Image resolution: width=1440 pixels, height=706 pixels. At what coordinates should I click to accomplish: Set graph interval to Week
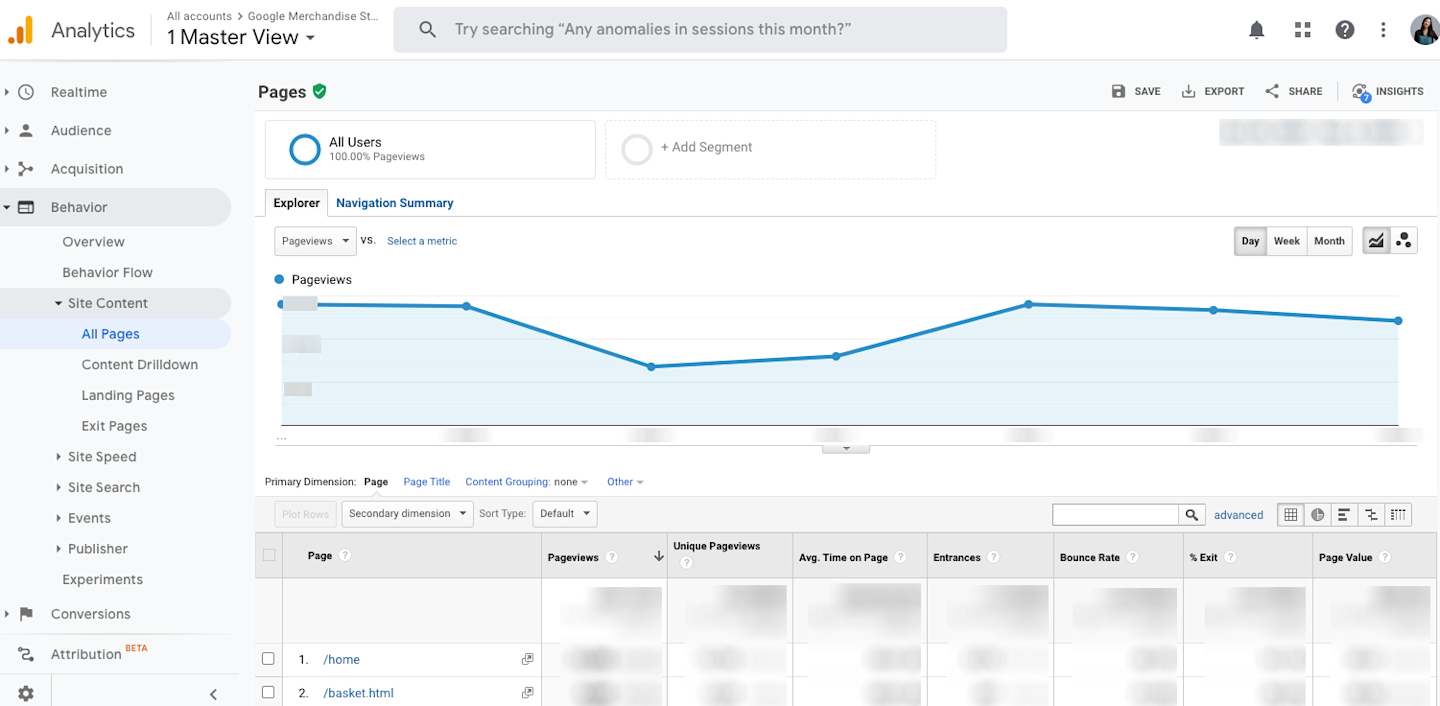(x=1287, y=241)
